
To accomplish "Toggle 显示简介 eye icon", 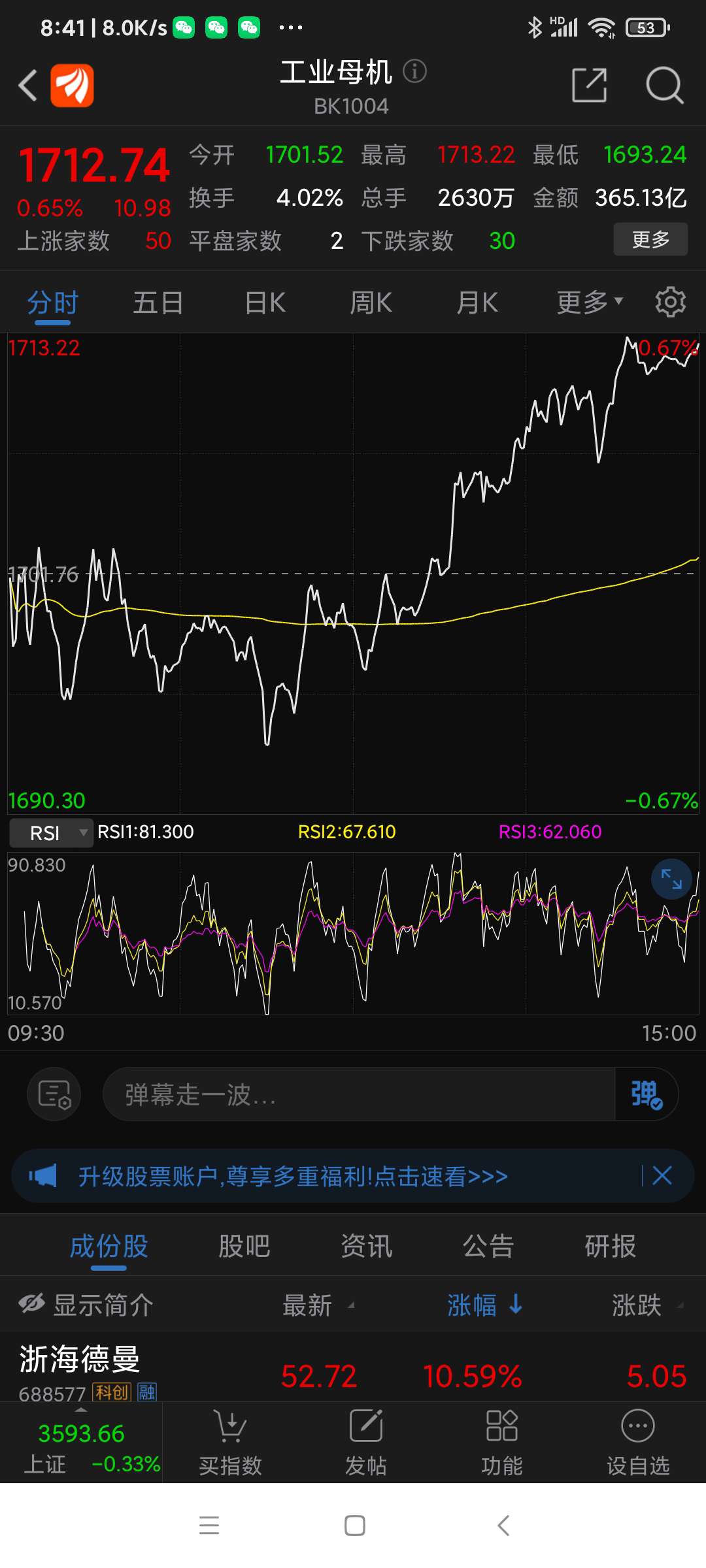I will pos(31,1303).
